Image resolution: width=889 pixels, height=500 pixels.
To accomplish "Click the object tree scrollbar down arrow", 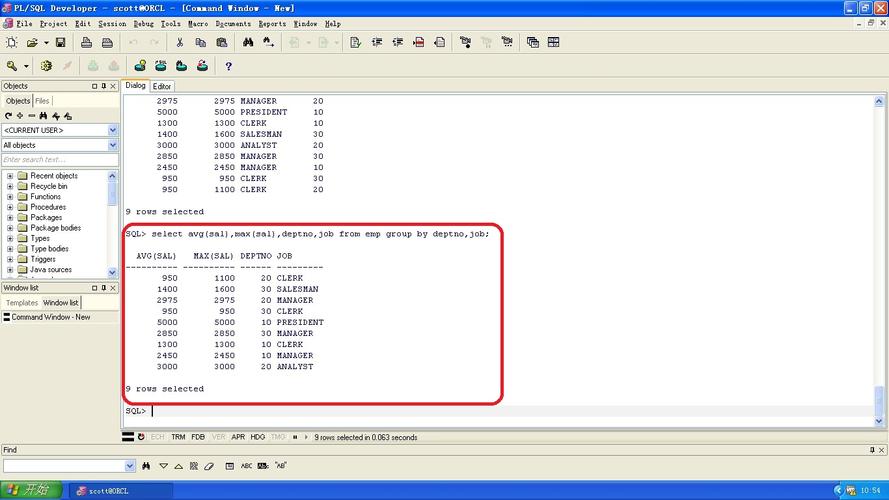I will pos(112,273).
